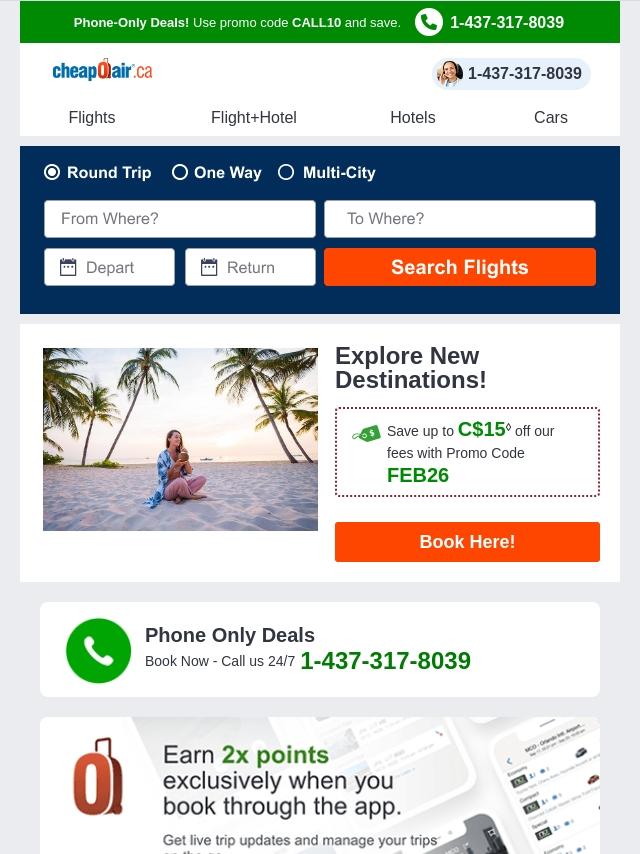Click the Book Here! button
The height and width of the screenshot is (854, 640).
[x=467, y=542]
